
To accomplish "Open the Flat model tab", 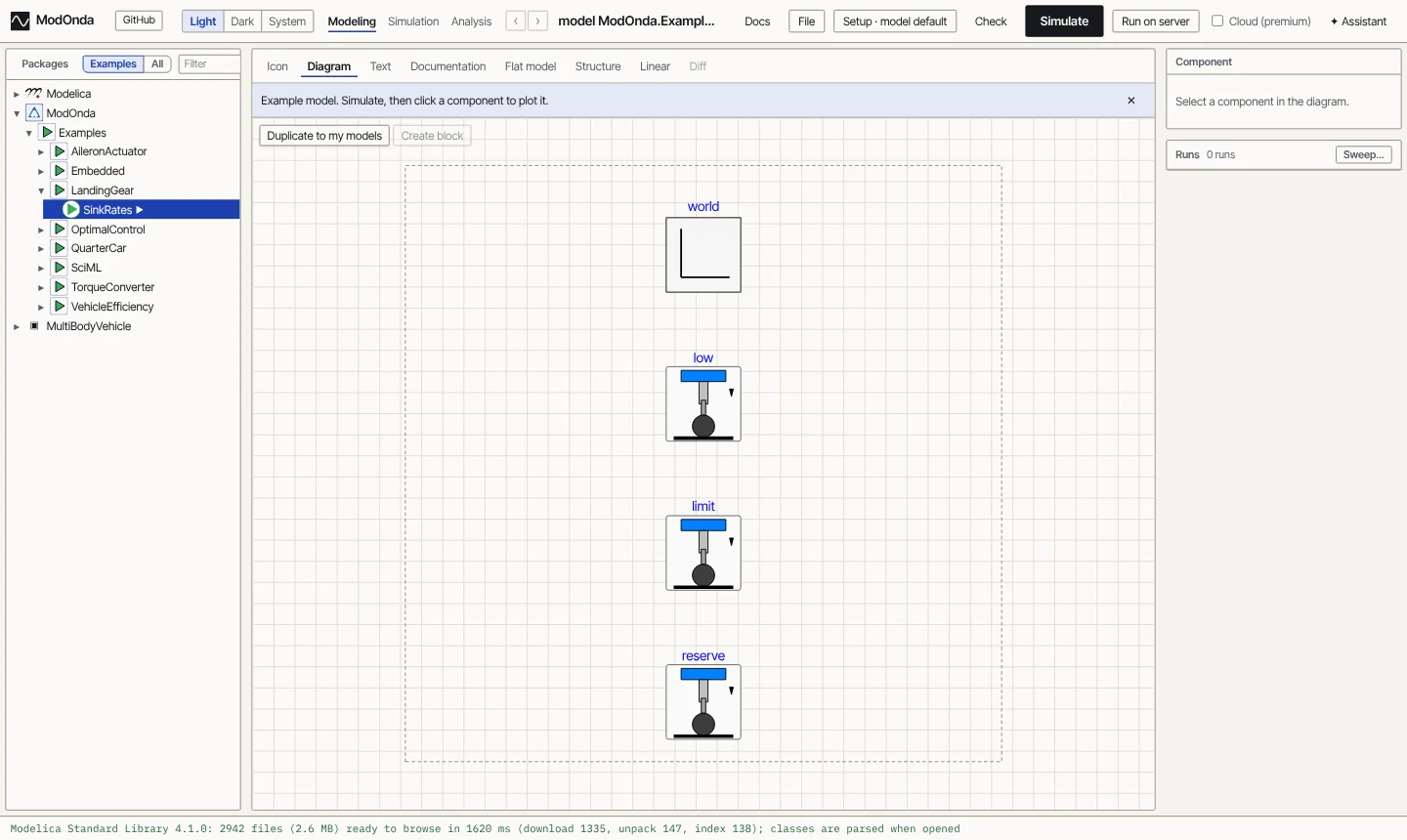I will tap(531, 66).
